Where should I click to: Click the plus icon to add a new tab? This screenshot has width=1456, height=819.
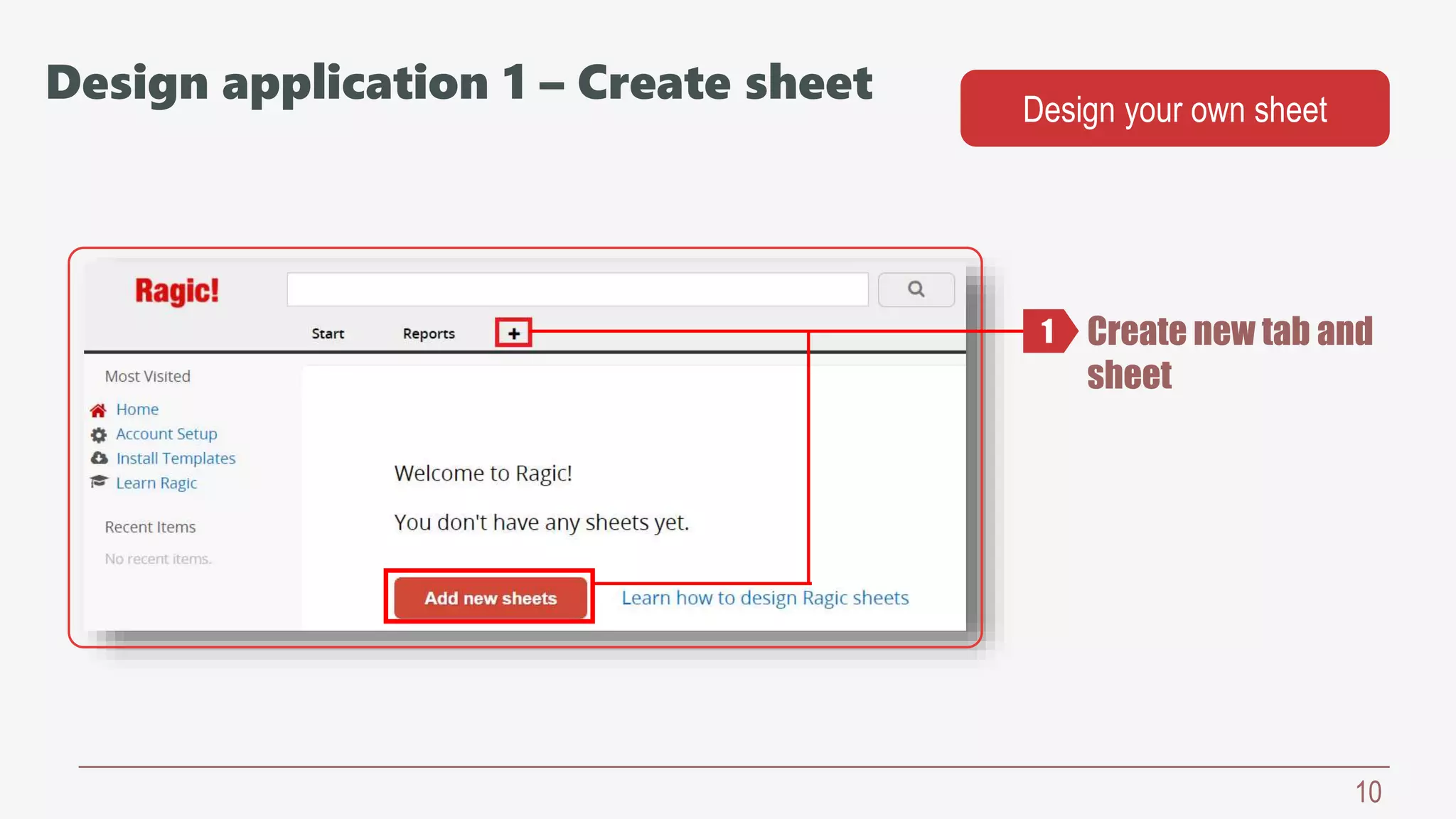[x=513, y=333]
